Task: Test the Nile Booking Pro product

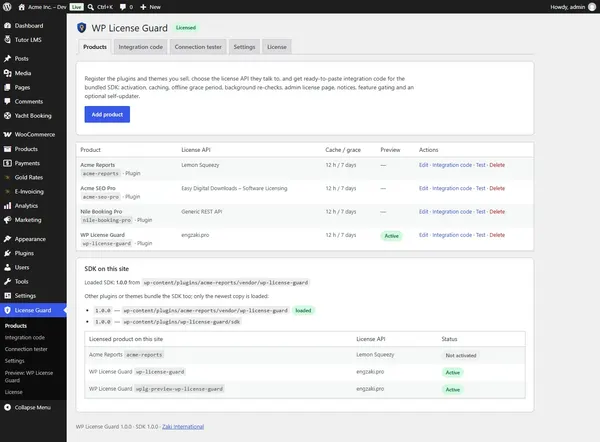Action: pyautogui.click(x=481, y=212)
